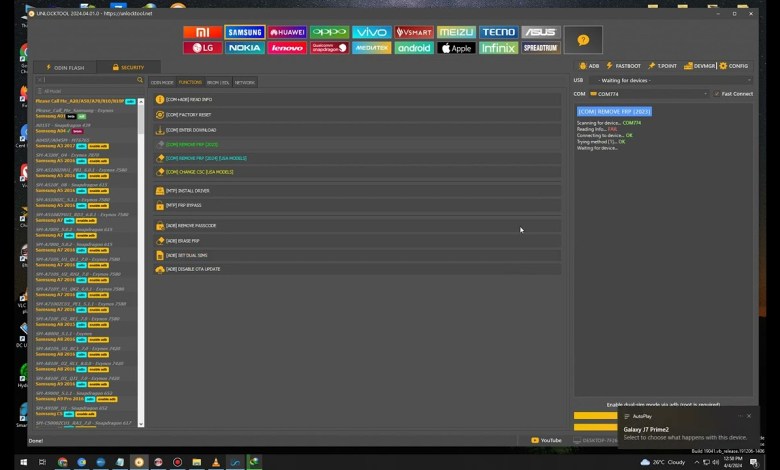Open the LG brand section
The width and height of the screenshot is (780, 470).
(202, 48)
